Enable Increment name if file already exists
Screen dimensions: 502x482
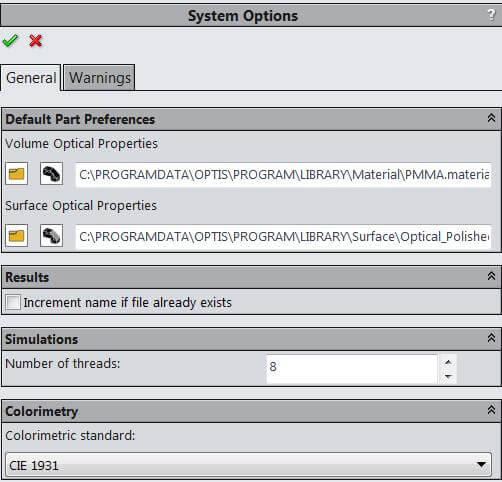click(13, 302)
